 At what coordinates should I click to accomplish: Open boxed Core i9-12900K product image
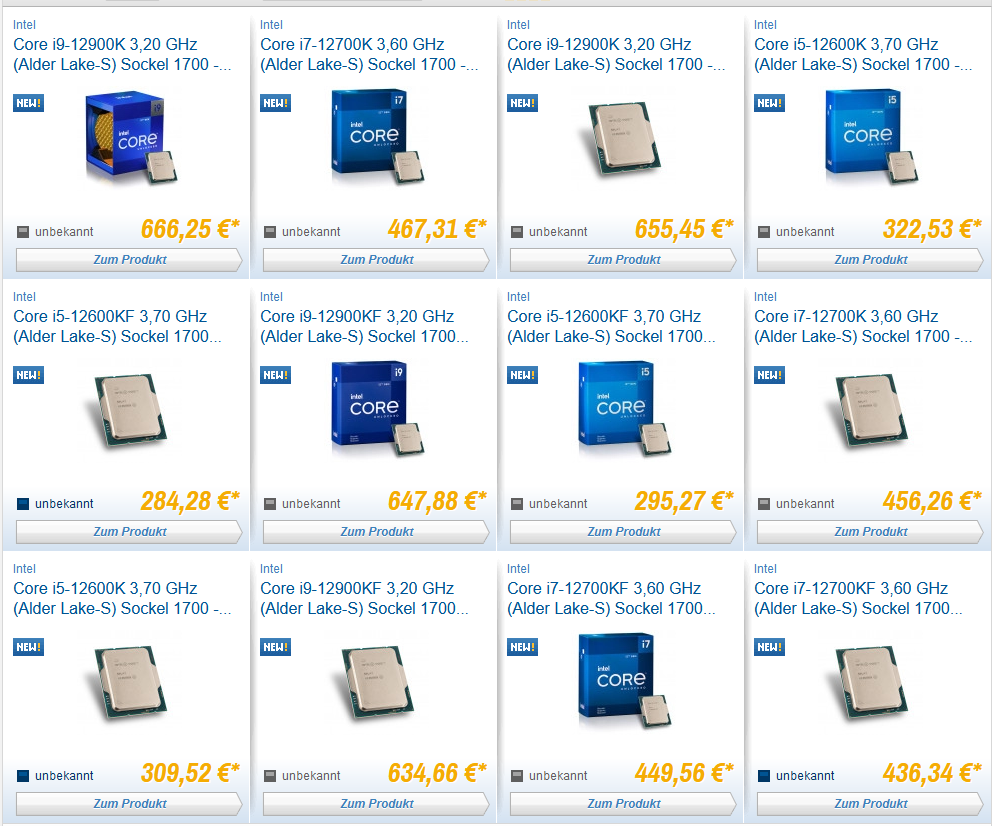(131, 137)
